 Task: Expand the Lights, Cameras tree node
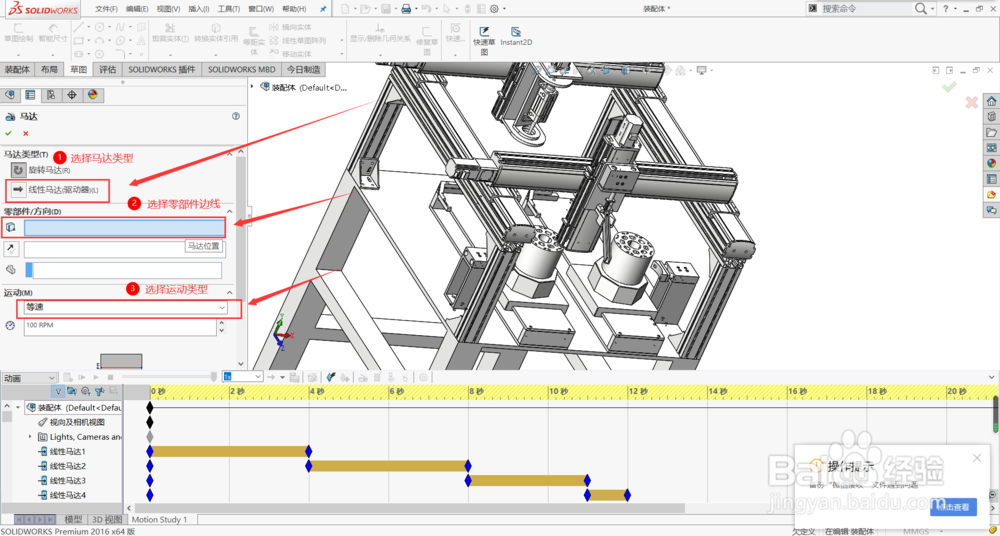[30, 437]
